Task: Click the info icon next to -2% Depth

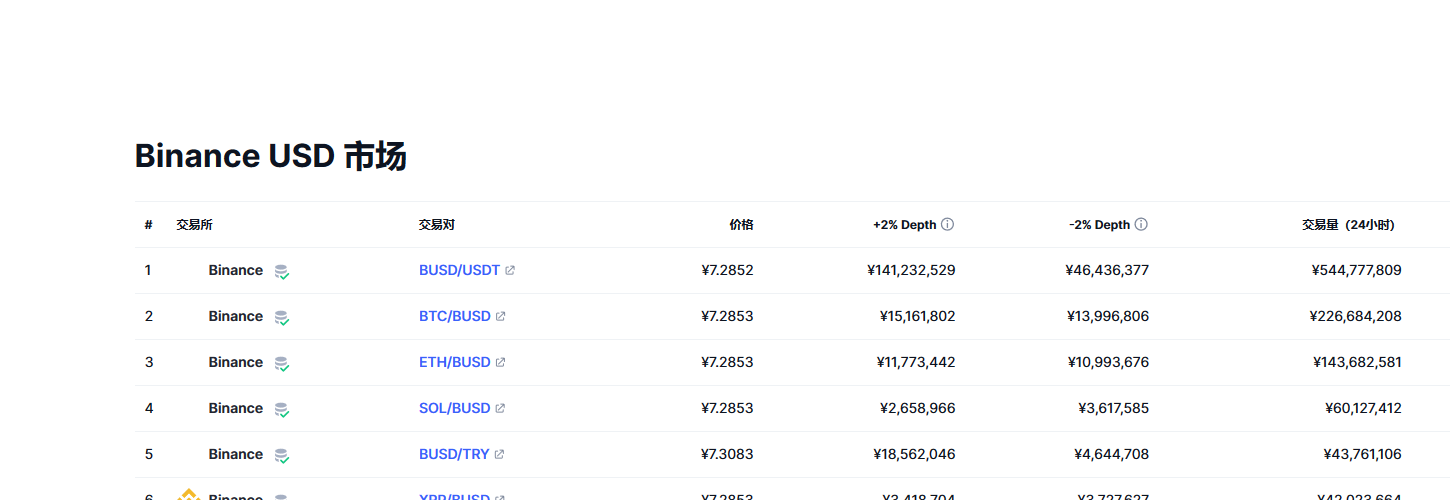Action: tap(1141, 225)
